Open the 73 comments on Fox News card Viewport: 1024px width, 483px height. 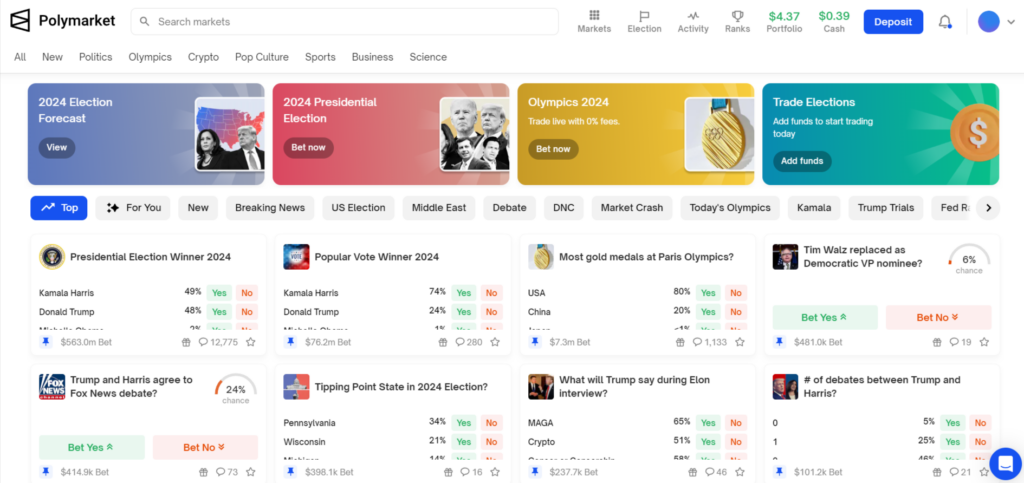227,472
